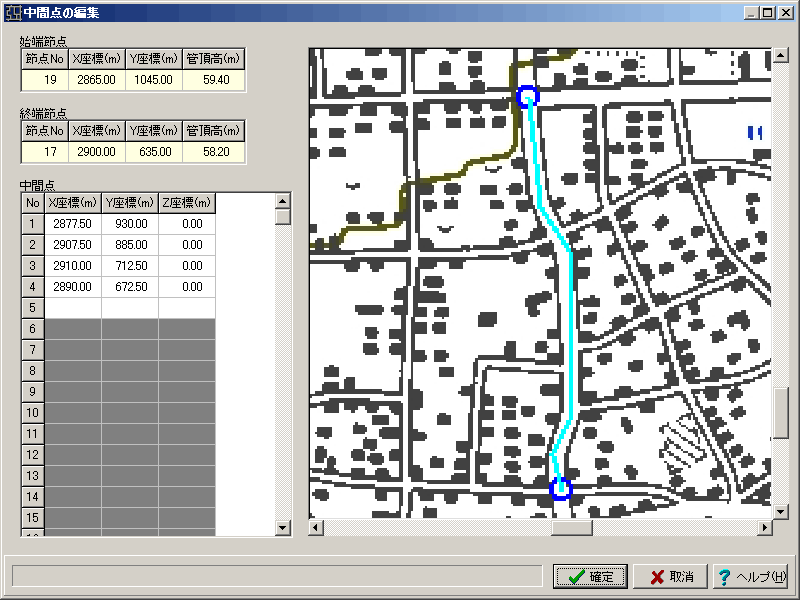Click the 取消 cancel button

click(671, 577)
